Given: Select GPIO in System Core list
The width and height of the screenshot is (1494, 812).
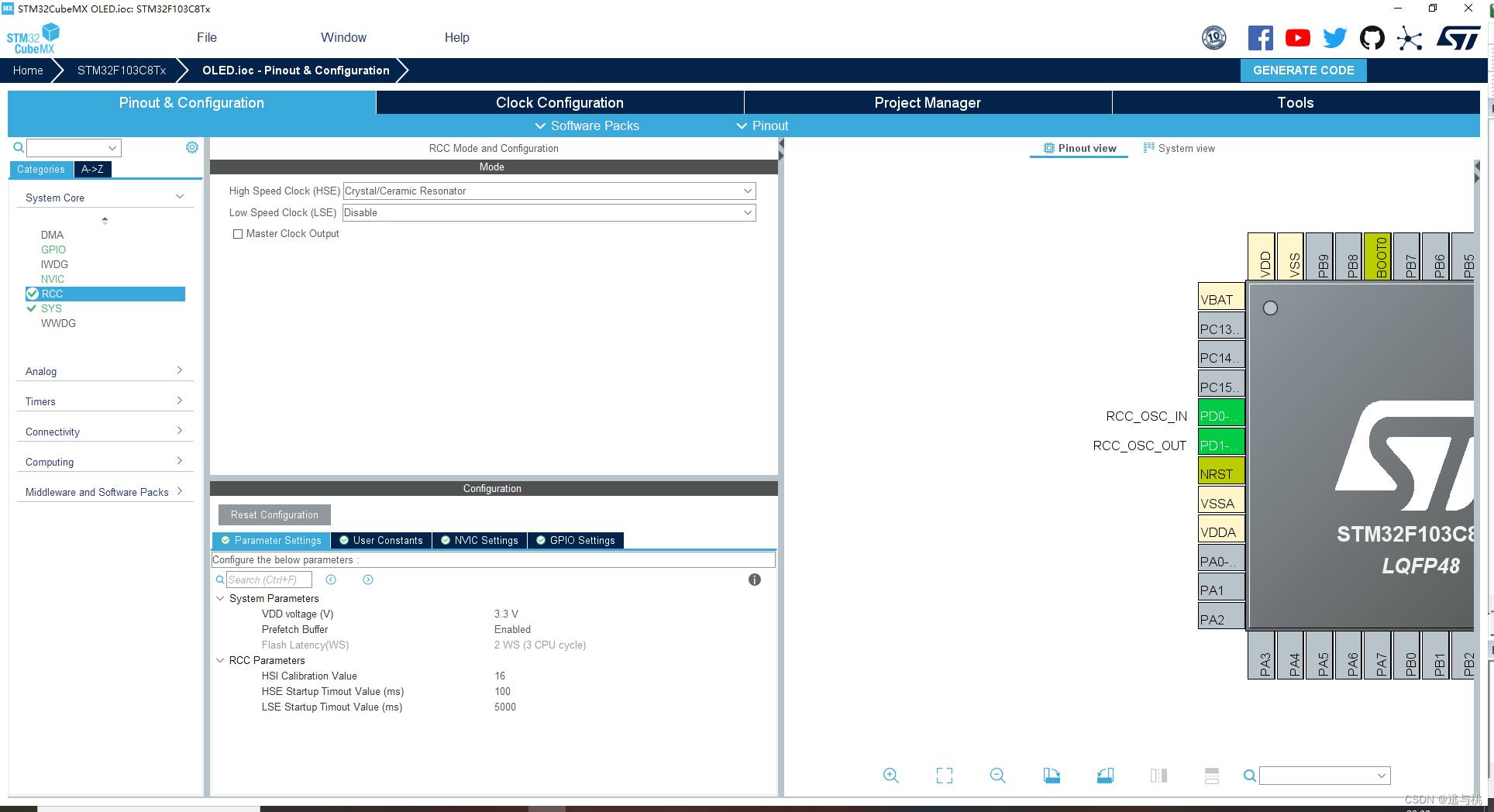Looking at the screenshot, I should coord(53,249).
